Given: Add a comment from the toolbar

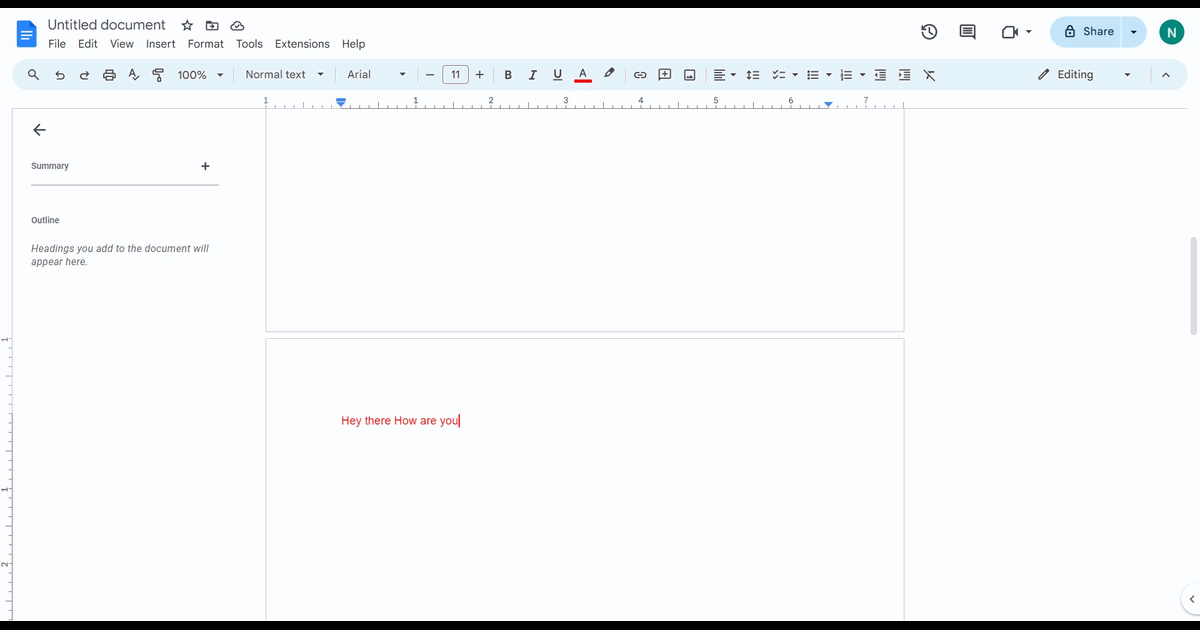Looking at the screenshot, I should [665, 75].
